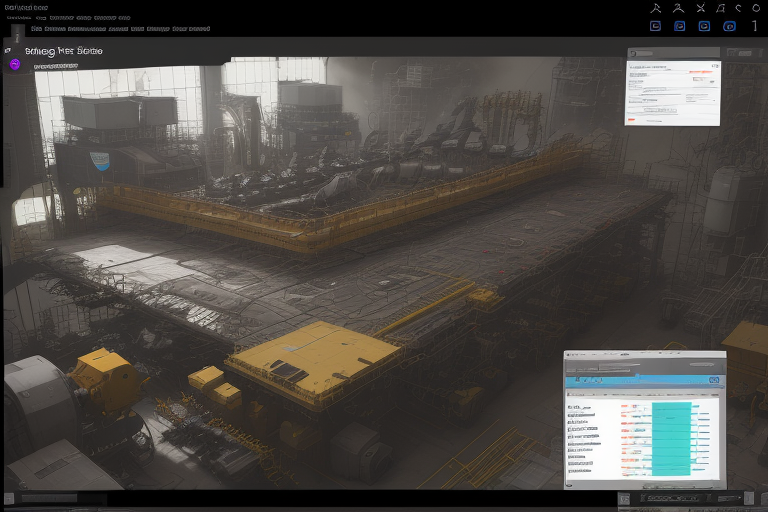The width and height of the screenshot is (768, 512).
Task: Select the first blue square view icon
Action: (656, 26)
